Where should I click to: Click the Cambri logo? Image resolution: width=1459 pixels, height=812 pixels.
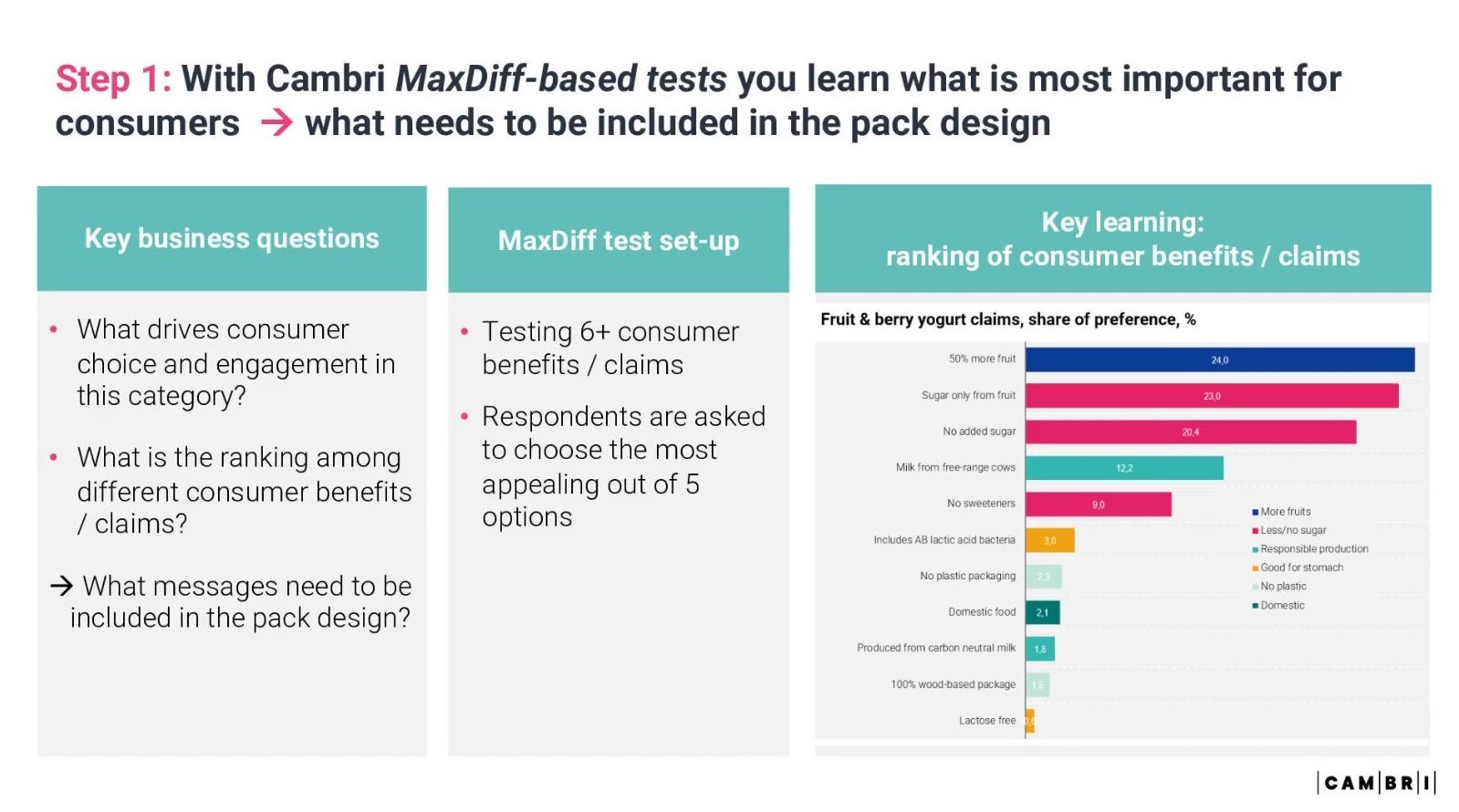pos(1376,783)
